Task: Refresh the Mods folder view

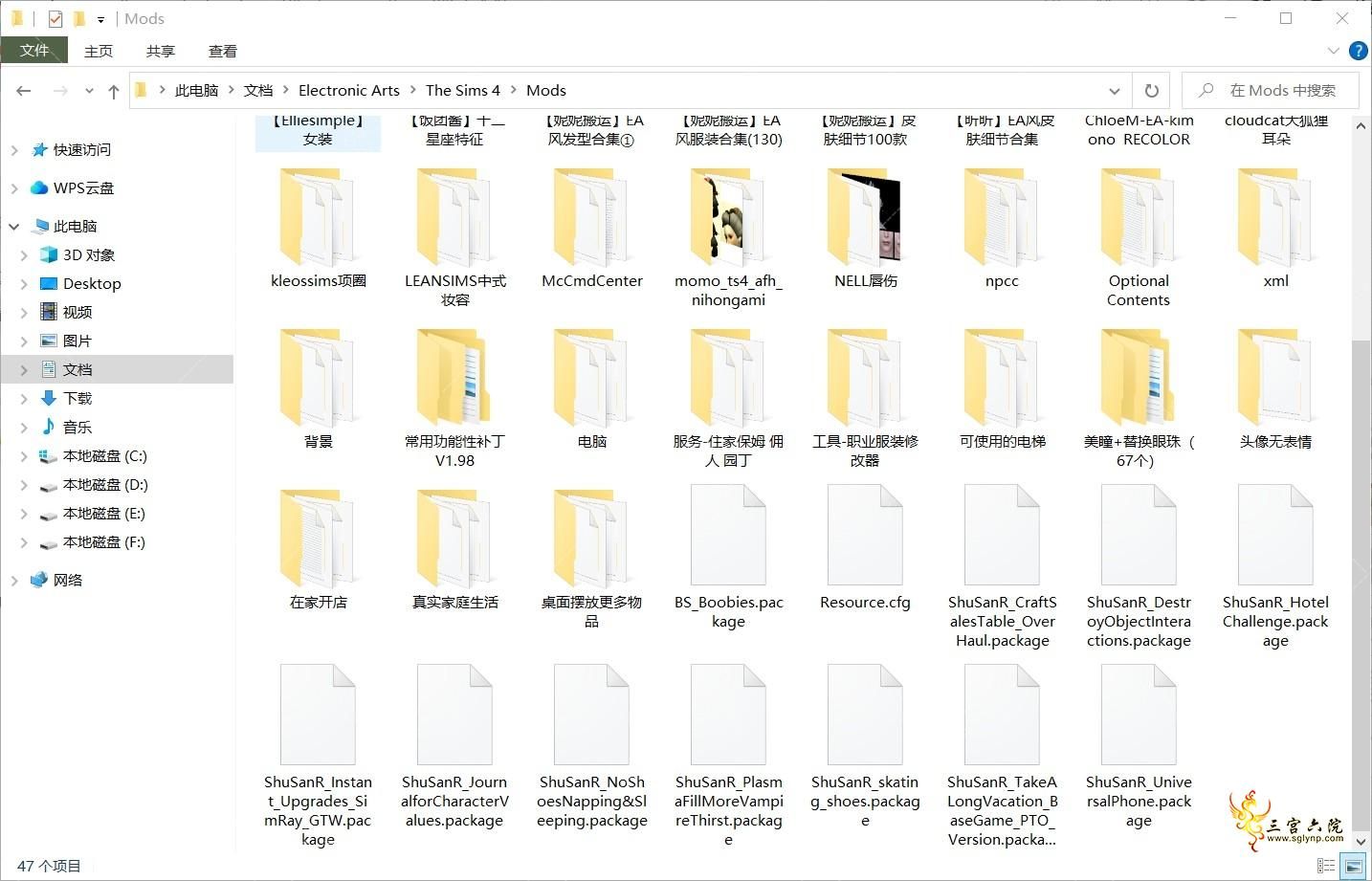Action: [x=1152, y=91]
